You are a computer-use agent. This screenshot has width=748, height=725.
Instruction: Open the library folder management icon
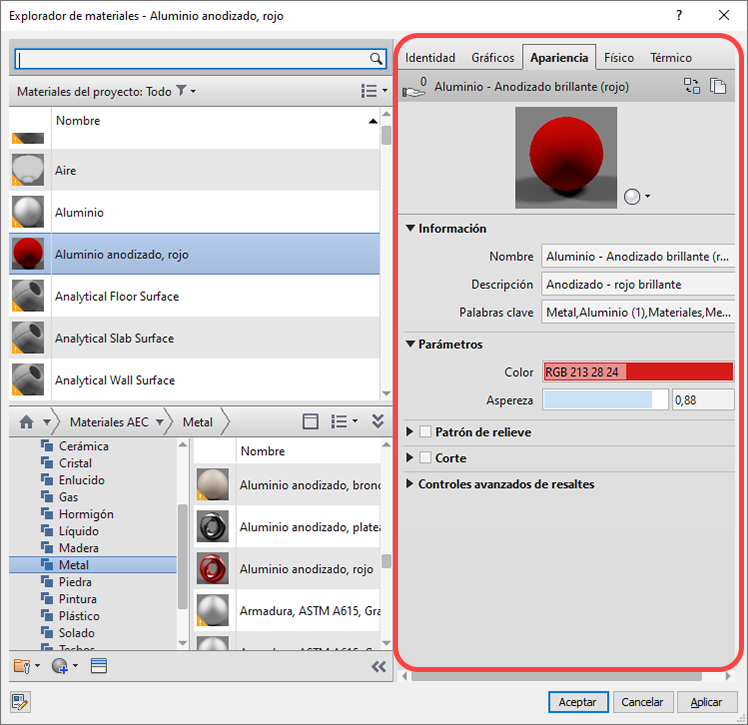[26, 666]
